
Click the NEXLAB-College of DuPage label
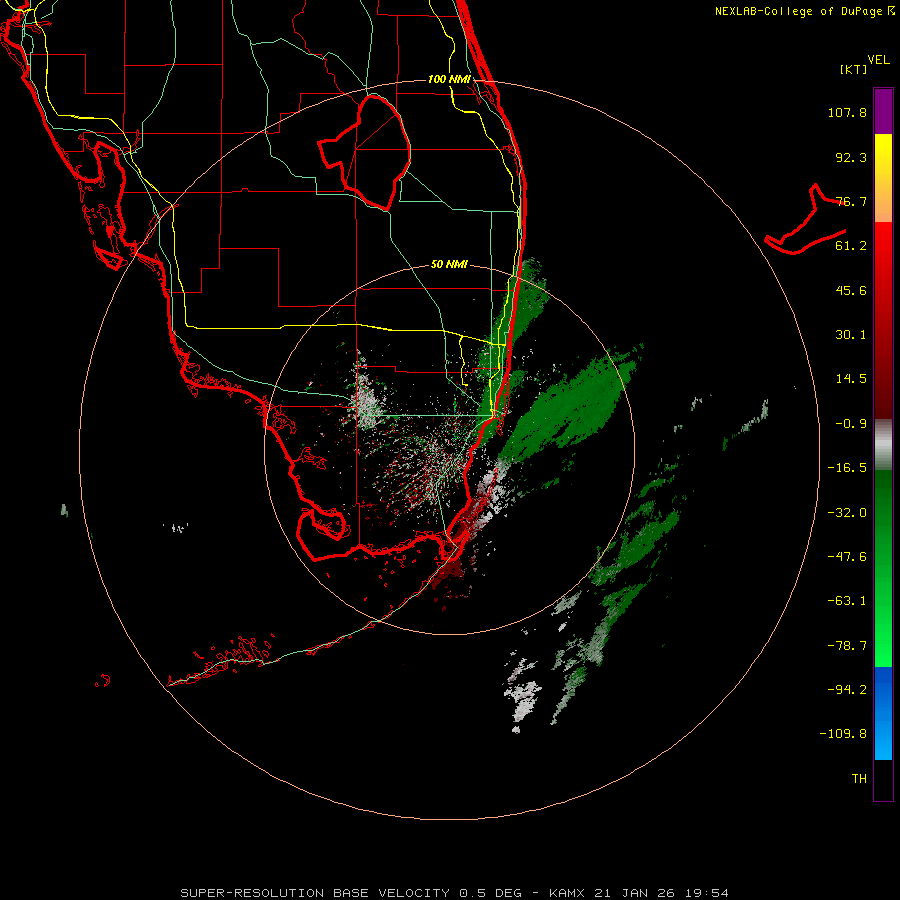point(805,11)
